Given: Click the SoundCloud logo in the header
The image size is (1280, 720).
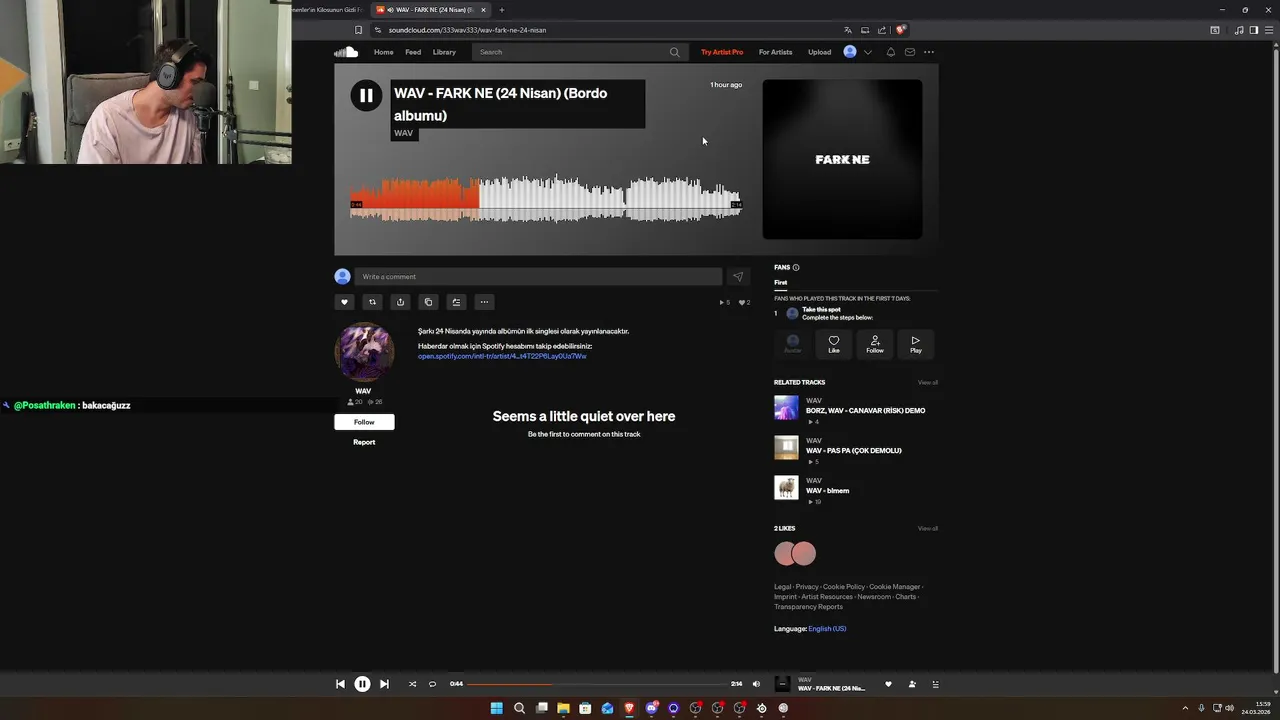Looking at the screenshot, I should point(346,52).
